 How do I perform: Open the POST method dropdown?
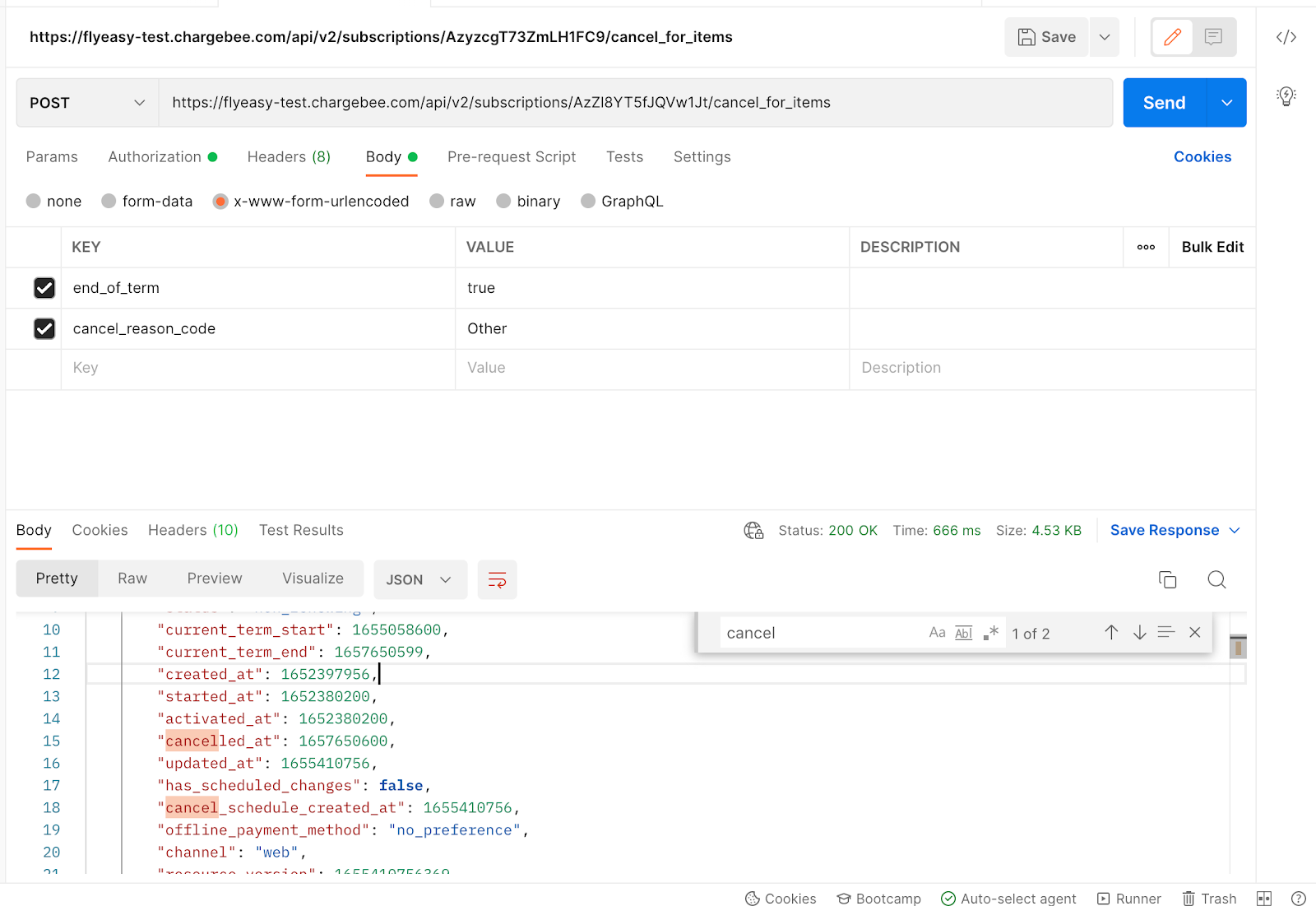coord(86,102)
